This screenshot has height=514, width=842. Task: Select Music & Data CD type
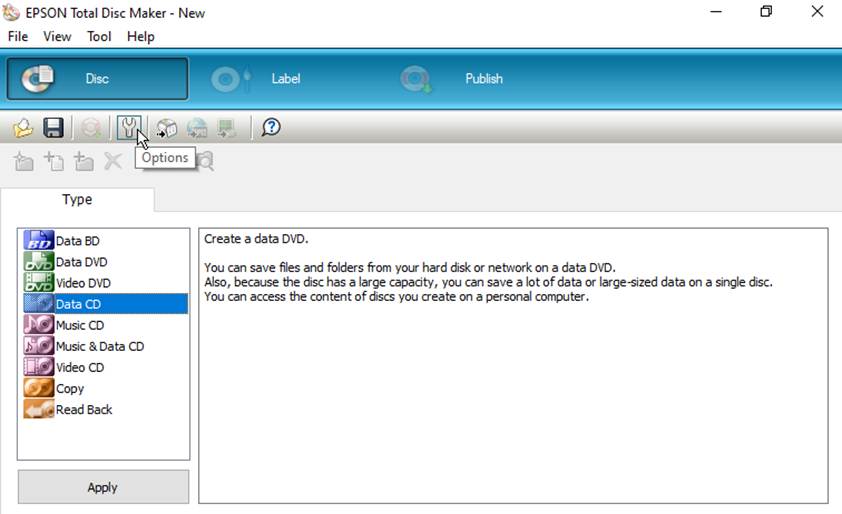tap(84, 346)
